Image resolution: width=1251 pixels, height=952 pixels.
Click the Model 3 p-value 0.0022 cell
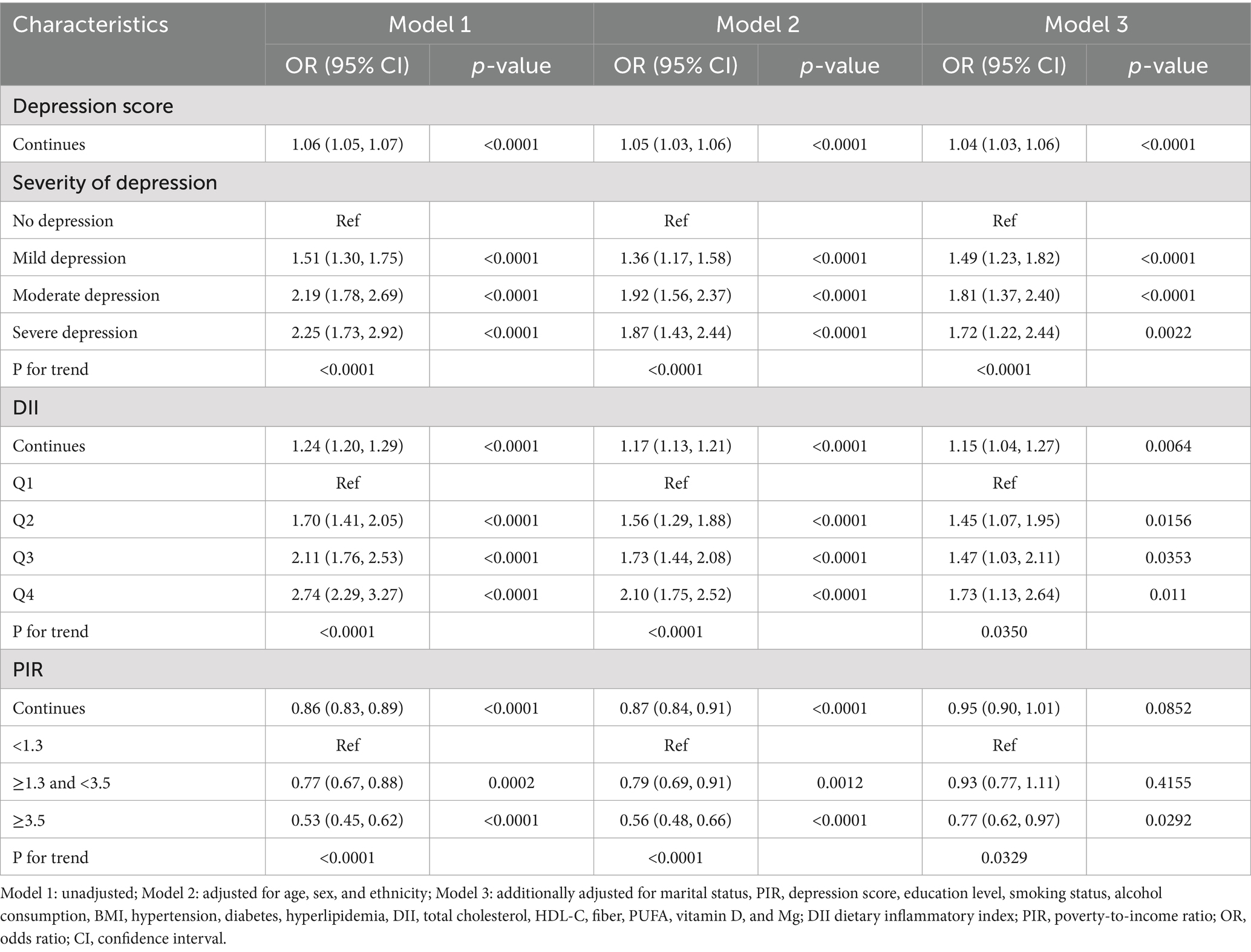[1168, 332]
